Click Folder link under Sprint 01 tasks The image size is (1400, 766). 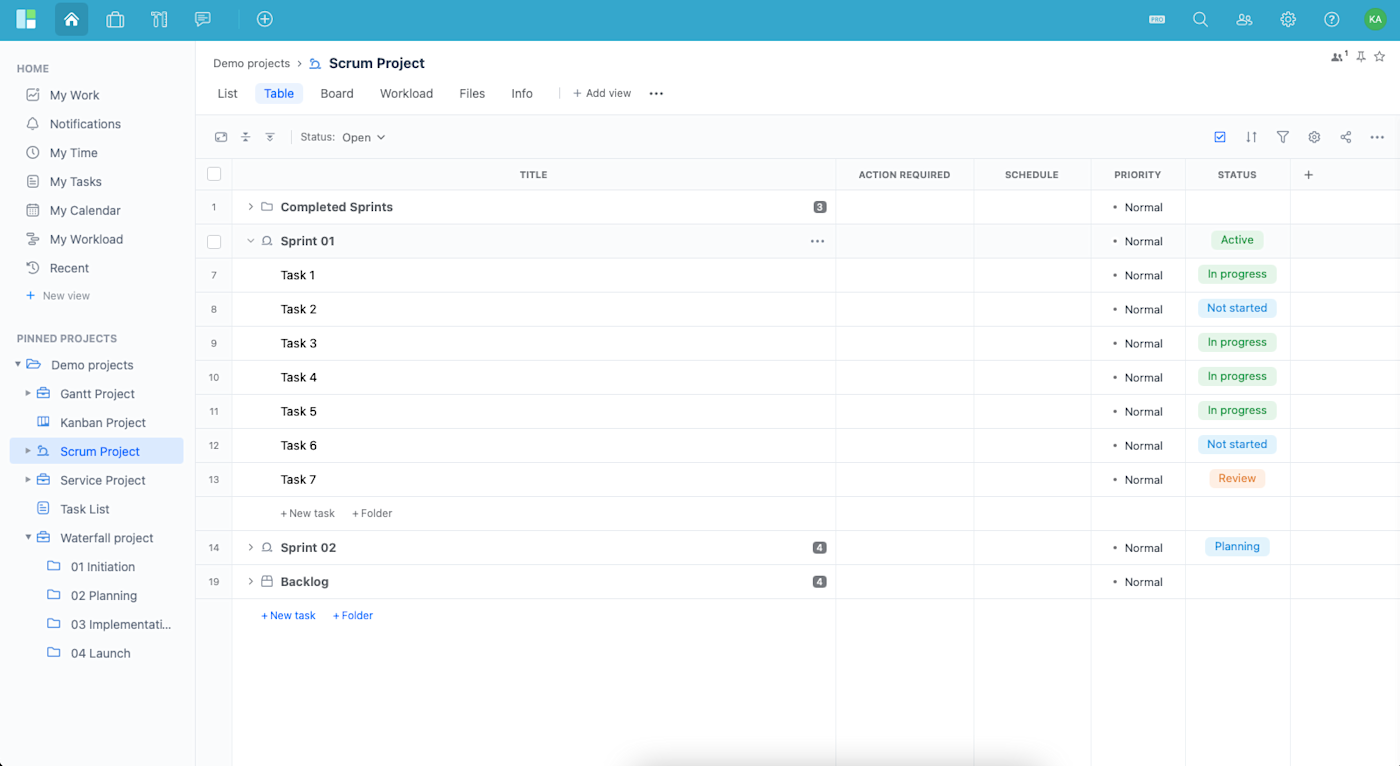(372, 513)
